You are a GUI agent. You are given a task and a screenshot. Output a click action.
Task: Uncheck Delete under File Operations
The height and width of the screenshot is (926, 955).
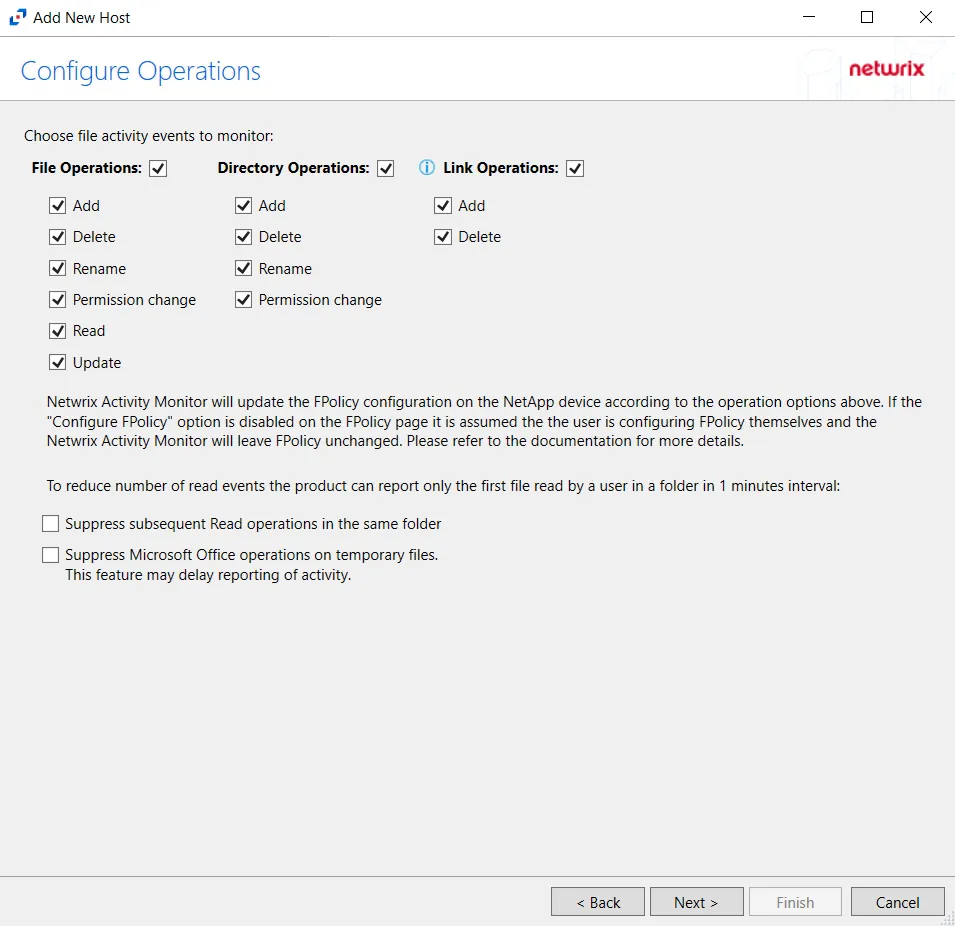pyautogui.click(x=57, y=236)
